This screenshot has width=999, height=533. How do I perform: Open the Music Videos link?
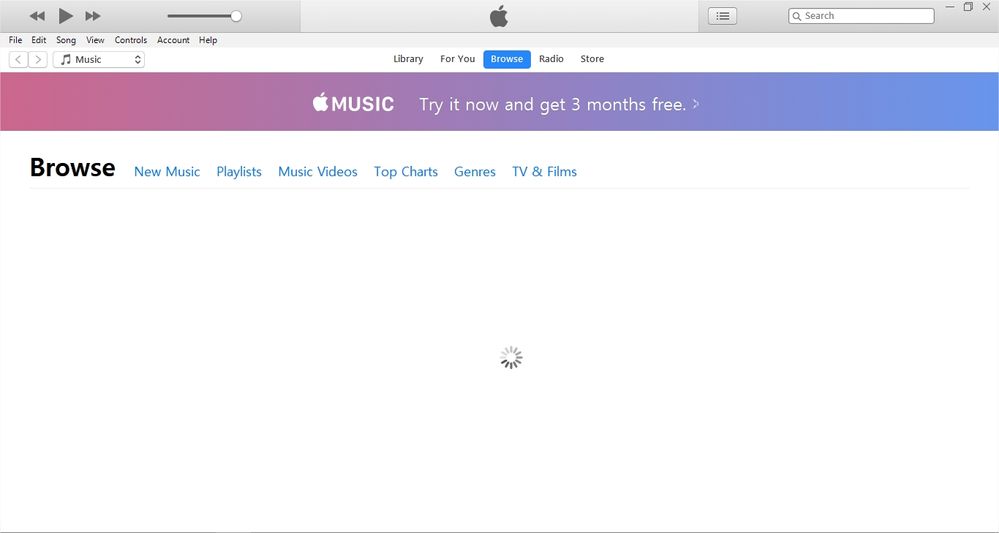[x=317, y=171]
